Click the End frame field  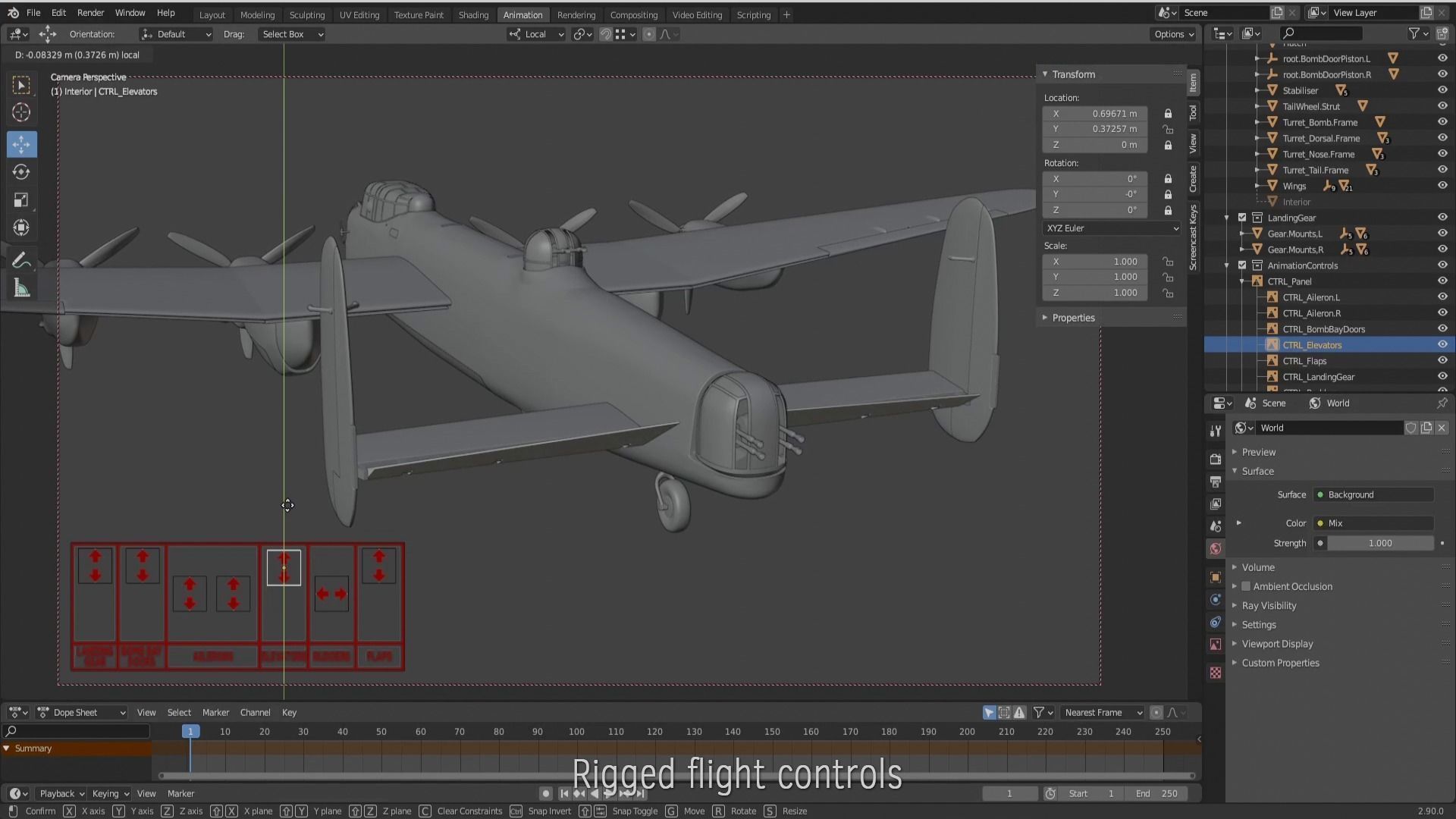tap(1156, 794)
